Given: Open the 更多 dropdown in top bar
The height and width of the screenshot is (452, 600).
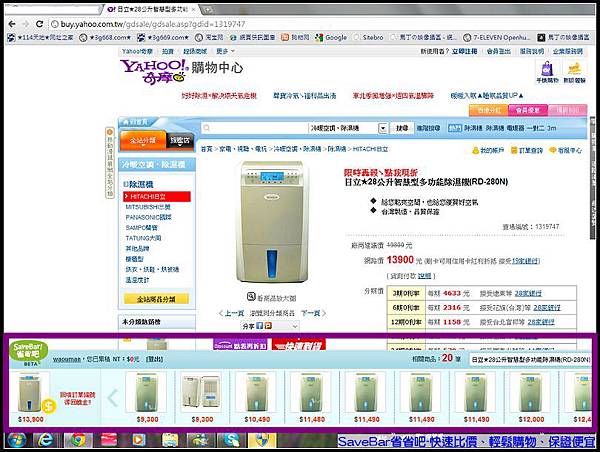Looking at the screenshot, I should pos(225,51).
